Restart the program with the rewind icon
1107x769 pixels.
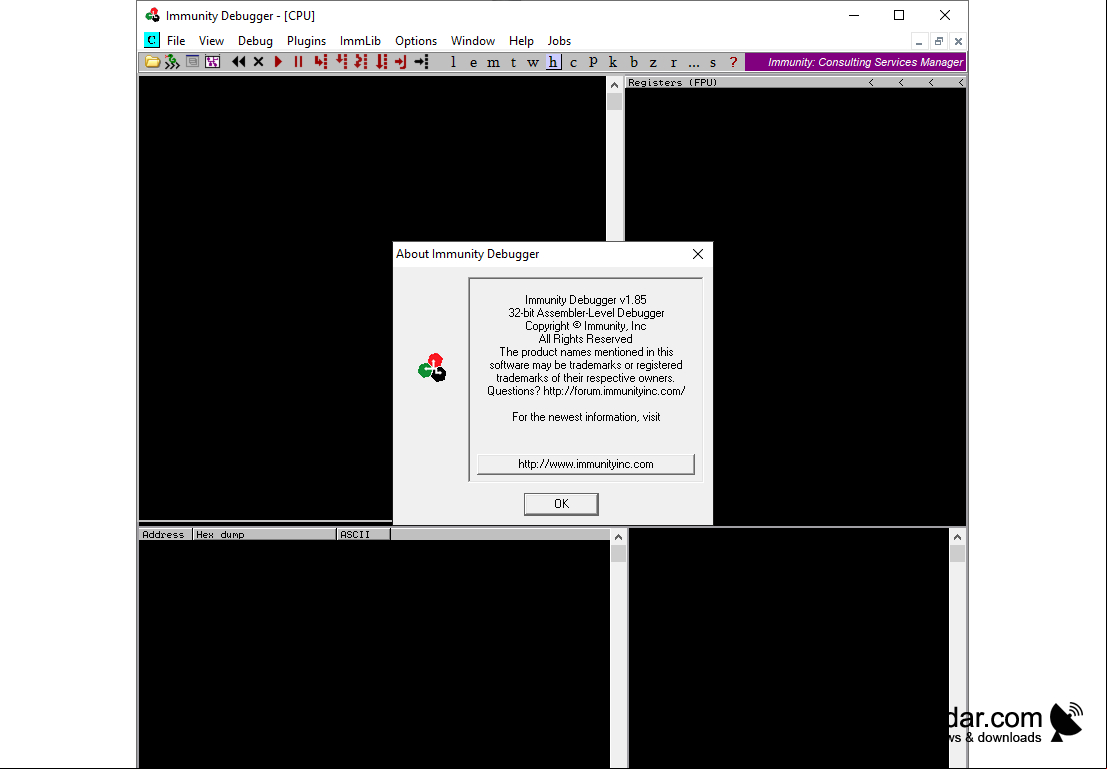pos(239,62)
